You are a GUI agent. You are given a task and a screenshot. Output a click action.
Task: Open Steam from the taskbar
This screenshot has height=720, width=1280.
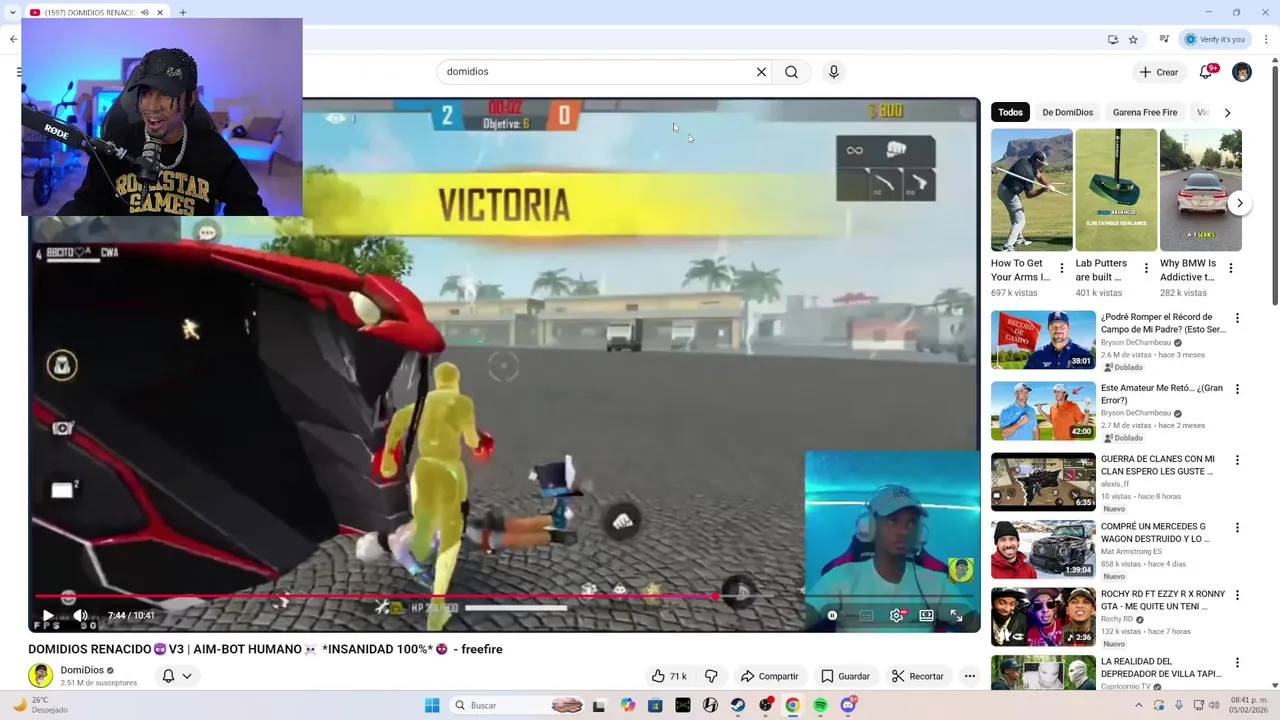(x=738, y=705)
